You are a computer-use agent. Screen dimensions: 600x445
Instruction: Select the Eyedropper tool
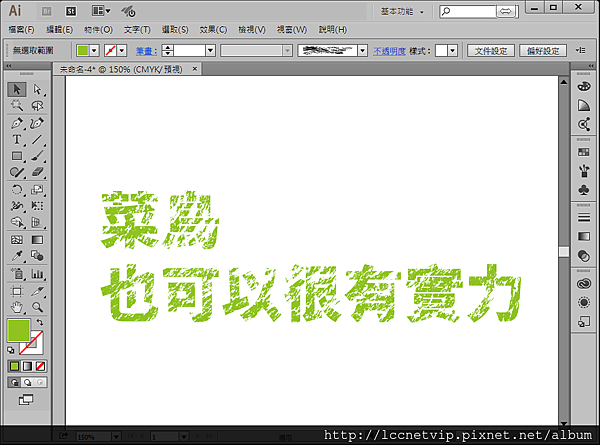coord(17,256)
